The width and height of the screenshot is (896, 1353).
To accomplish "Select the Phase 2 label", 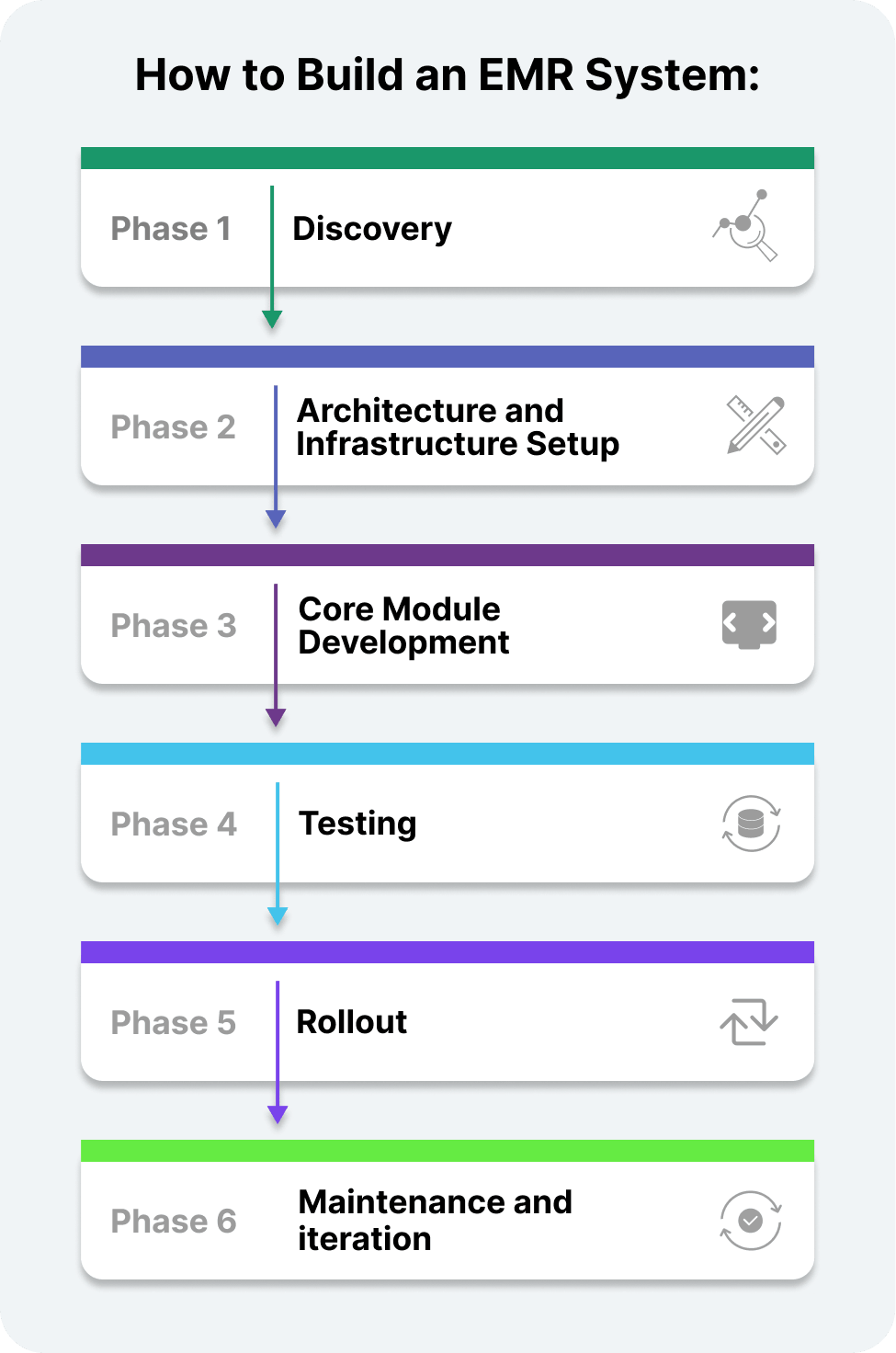I will [173, 427].
